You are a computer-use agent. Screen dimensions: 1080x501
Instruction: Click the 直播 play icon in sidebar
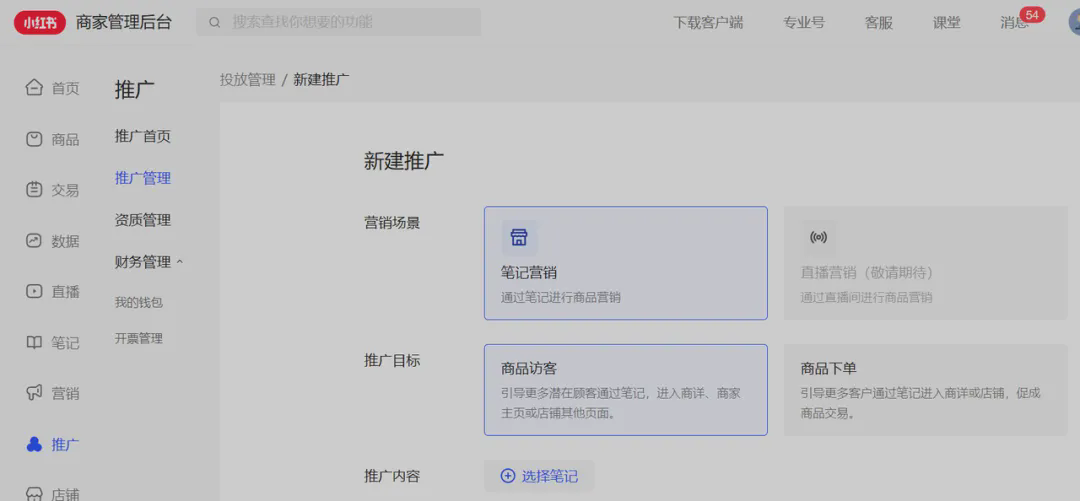pos(34,291)
